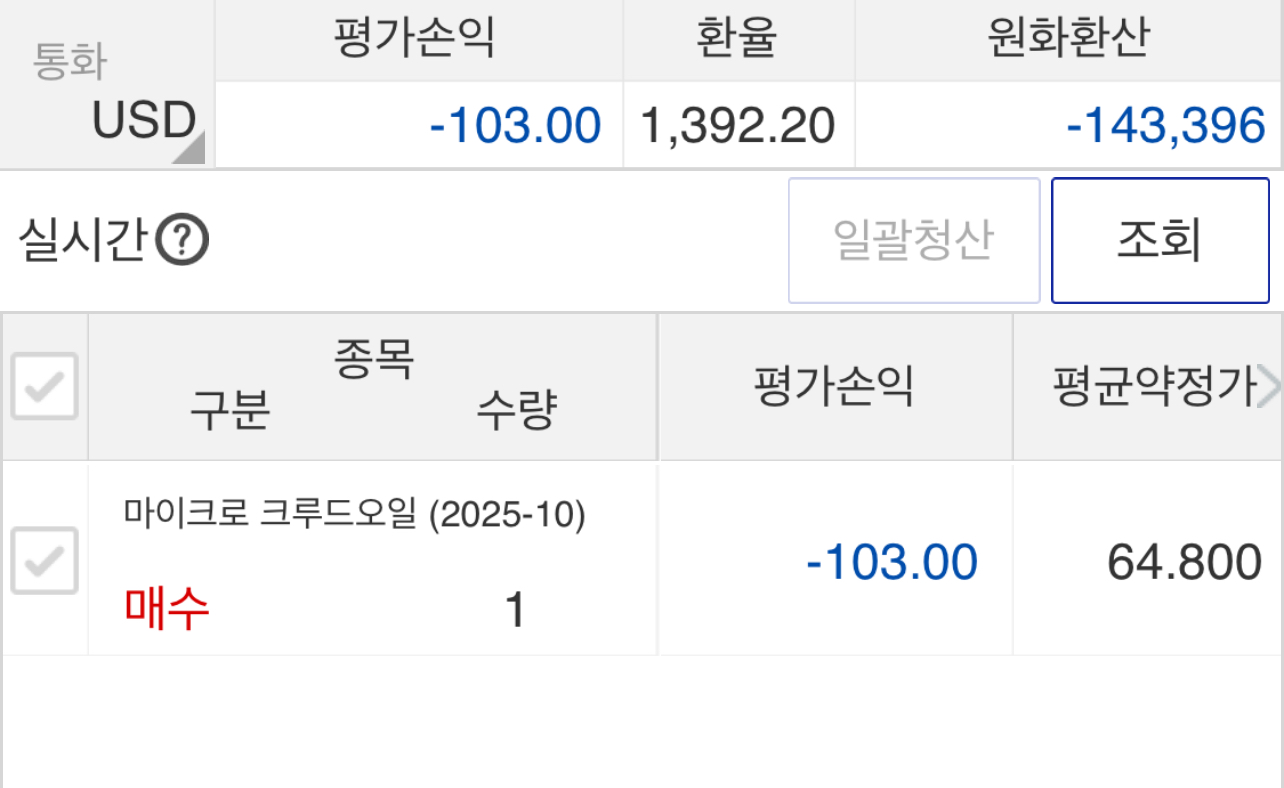
Task: Select the 평가손익 column header in table
Action: point(834,387)
